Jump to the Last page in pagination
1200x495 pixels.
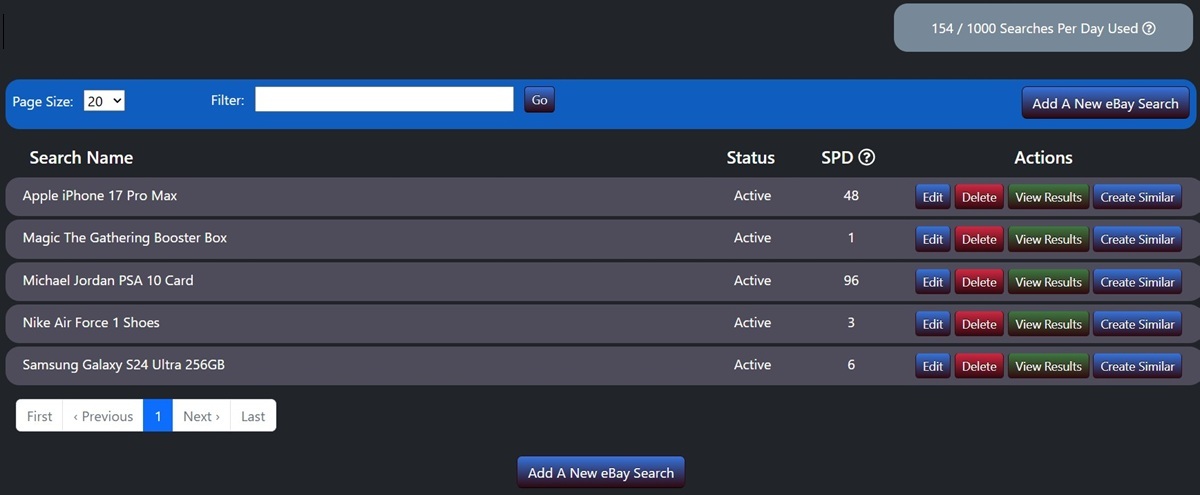(253, 416)
